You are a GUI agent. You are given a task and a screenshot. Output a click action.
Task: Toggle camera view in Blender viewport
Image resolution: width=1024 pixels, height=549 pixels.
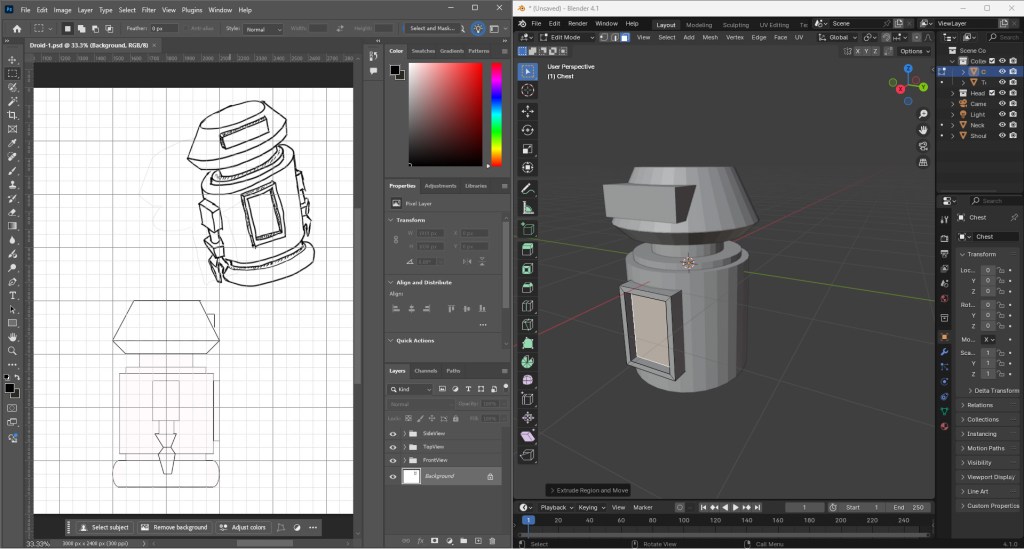(922, 146)
